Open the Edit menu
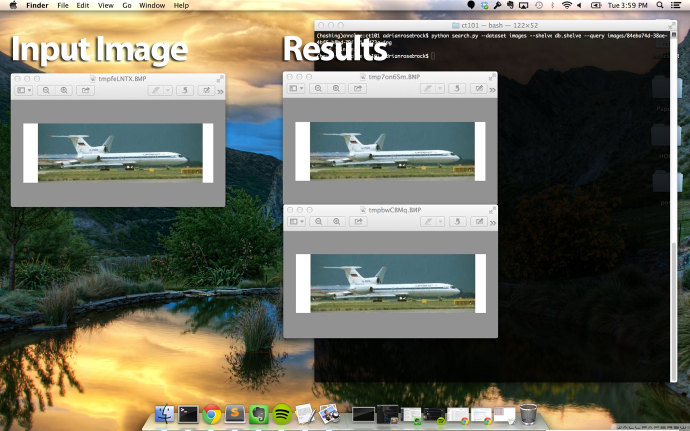This screenshot has height=431, width=690. pos(83,5)
